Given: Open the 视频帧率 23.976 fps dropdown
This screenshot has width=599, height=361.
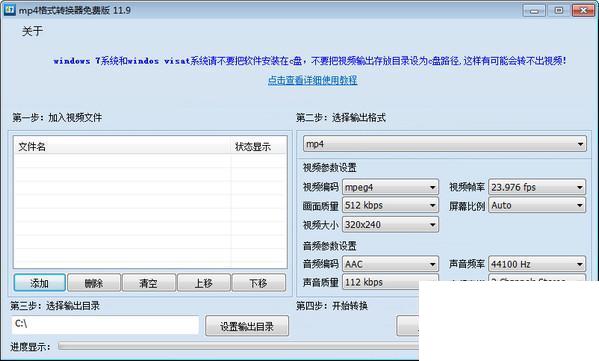Looking at the screenshot, I should (537, 187).
